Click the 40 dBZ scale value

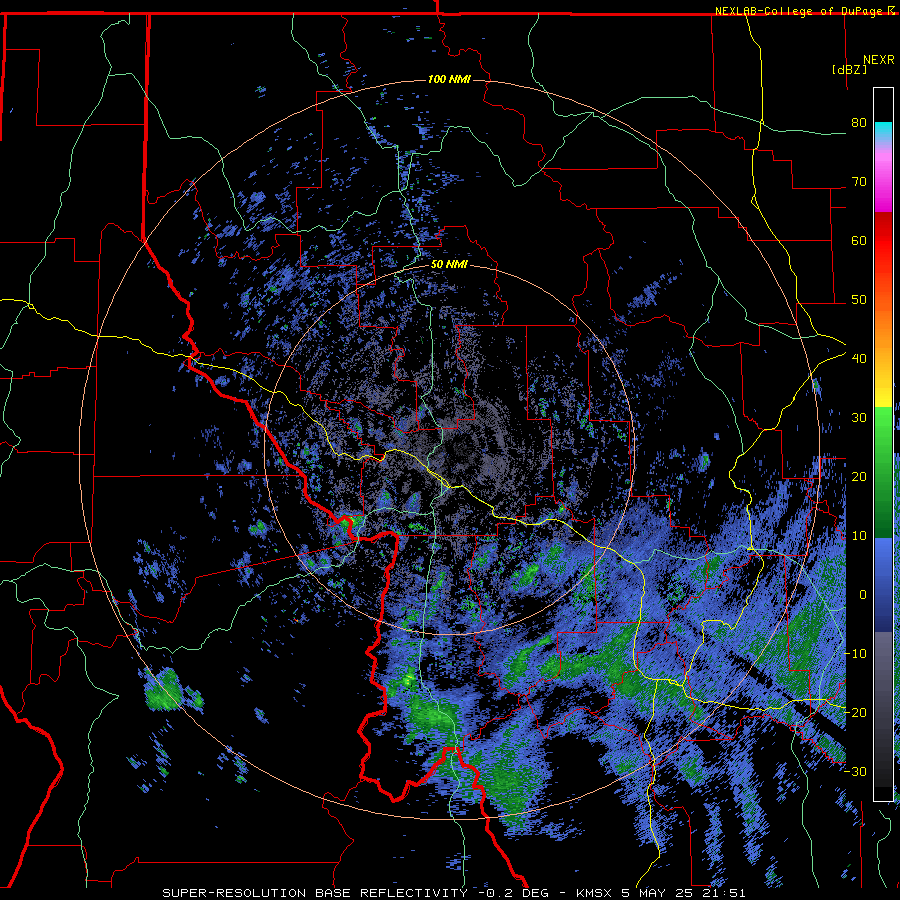[x=859, y=359]
